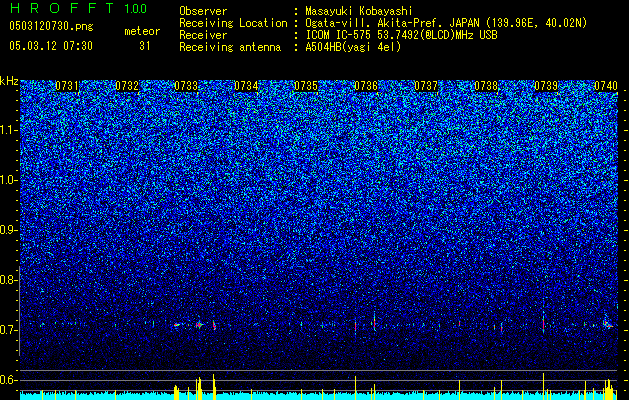Click the 0738 time marker
The width and height of the screenshot is (629, 400).
coord(486,86)
